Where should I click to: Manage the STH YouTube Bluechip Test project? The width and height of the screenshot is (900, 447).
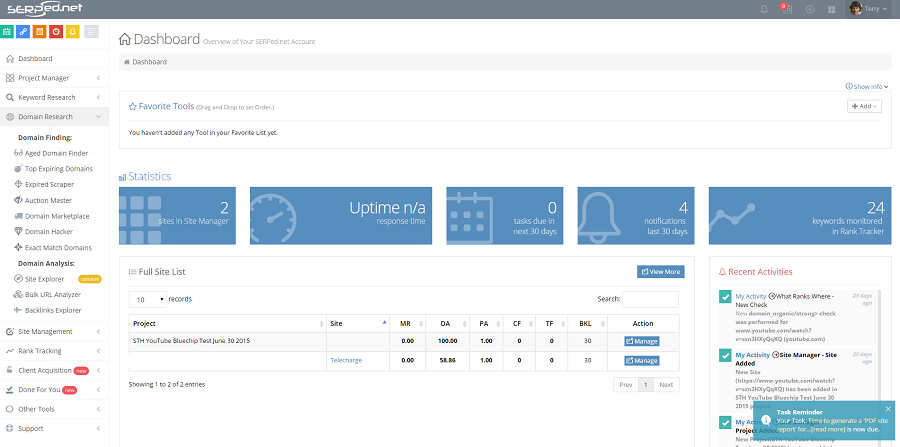tap(642, 341)
